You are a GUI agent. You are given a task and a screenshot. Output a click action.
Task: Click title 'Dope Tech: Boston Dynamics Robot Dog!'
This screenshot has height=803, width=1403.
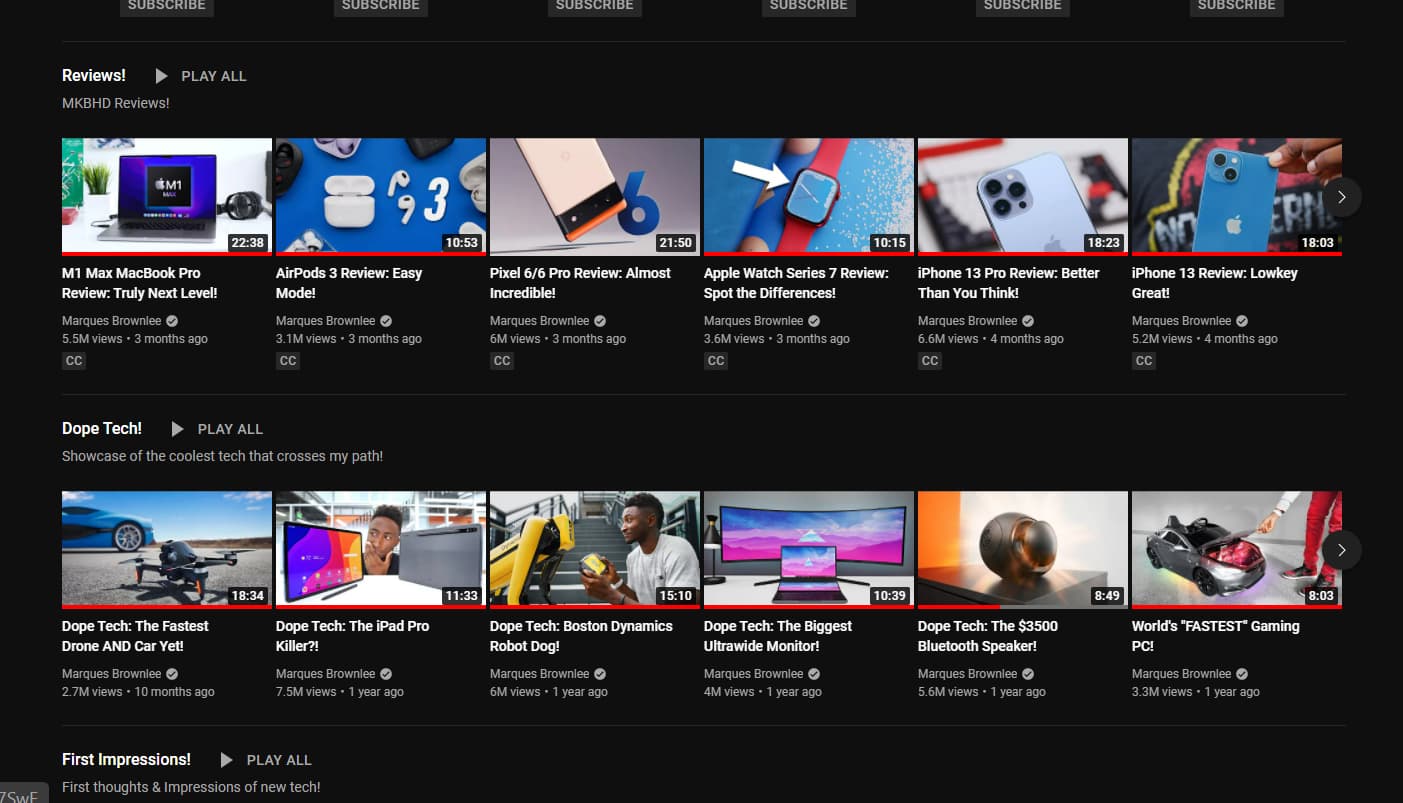[581, 636]
